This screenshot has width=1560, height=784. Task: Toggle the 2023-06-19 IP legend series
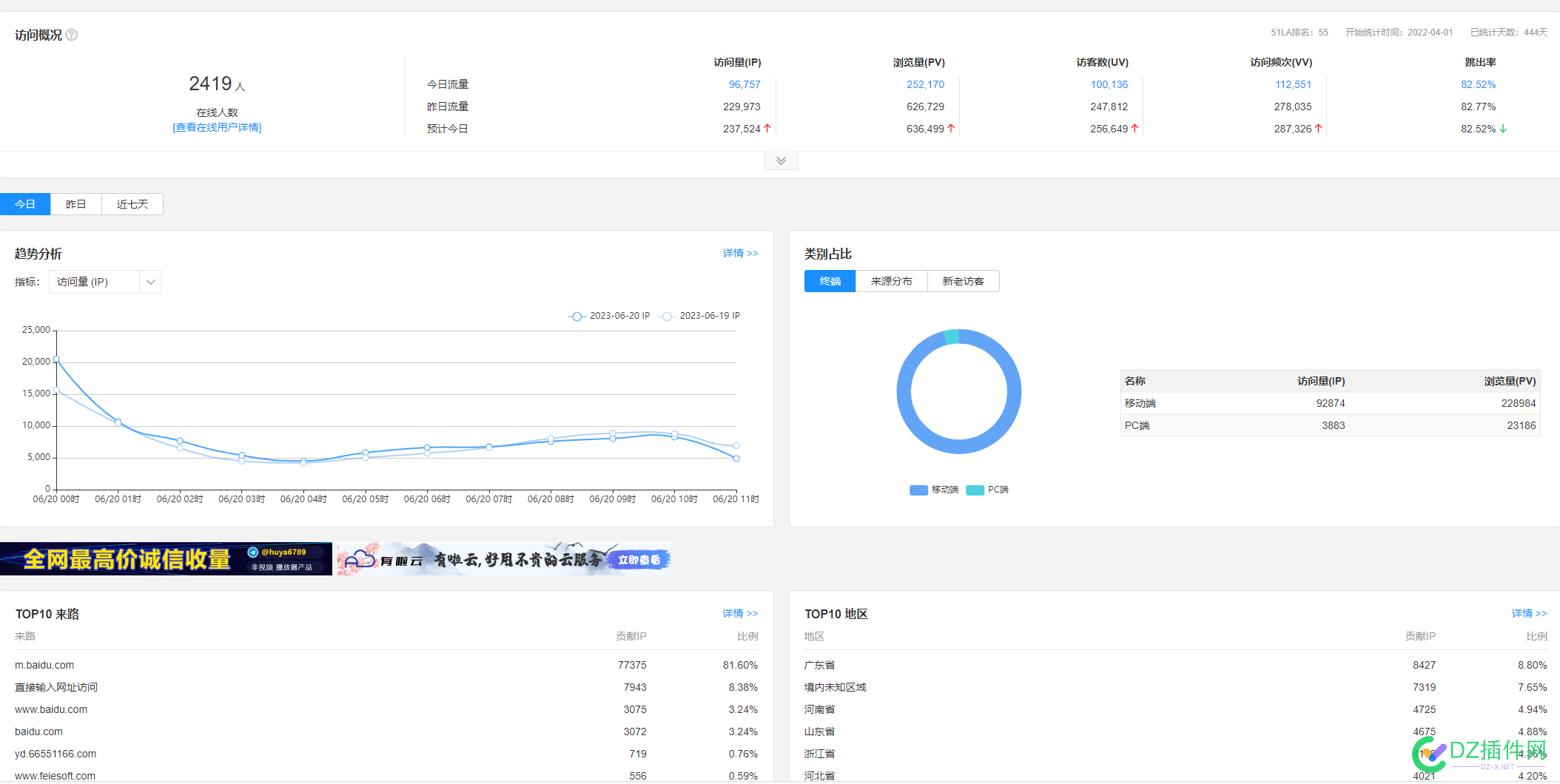[x=699, y=316]
